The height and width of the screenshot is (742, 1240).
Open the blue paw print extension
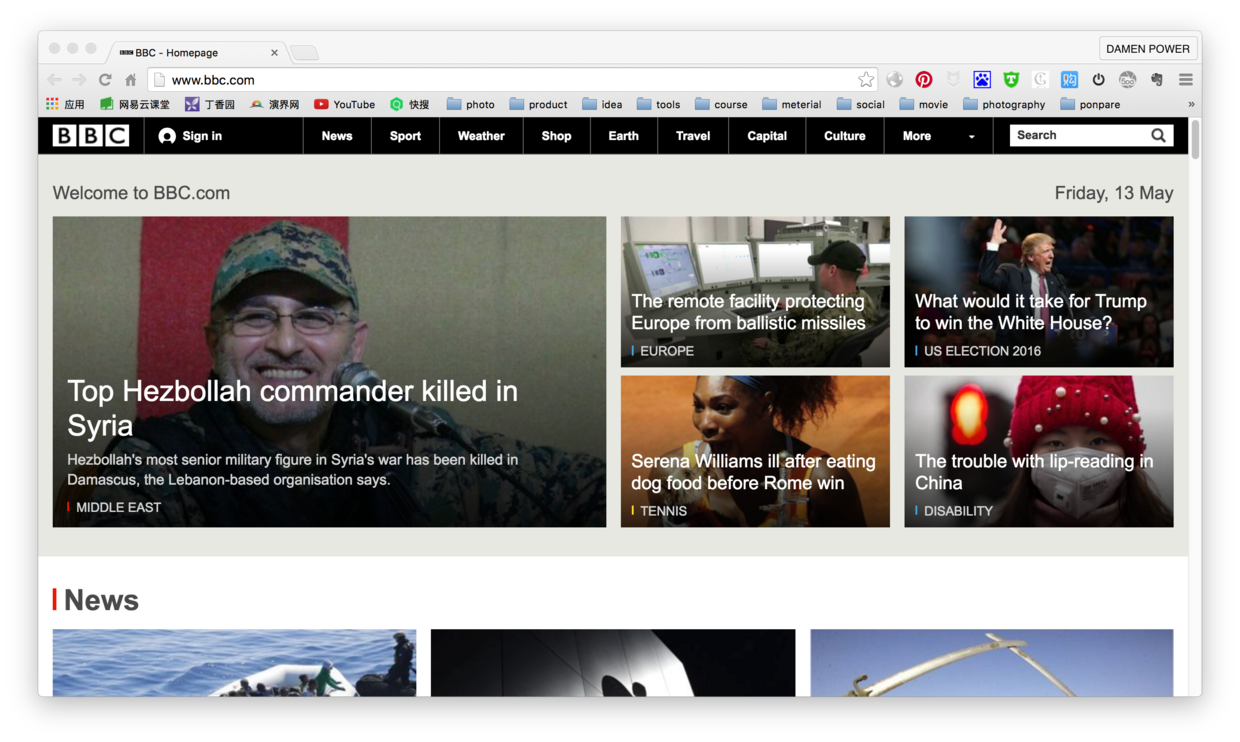click(x=982, y=80)
